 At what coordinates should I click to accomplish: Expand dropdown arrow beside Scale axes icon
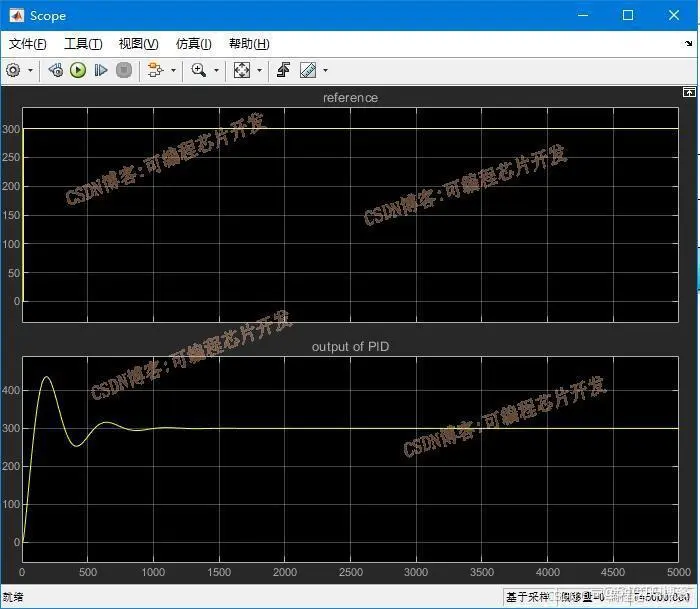(x=259, y=71)
